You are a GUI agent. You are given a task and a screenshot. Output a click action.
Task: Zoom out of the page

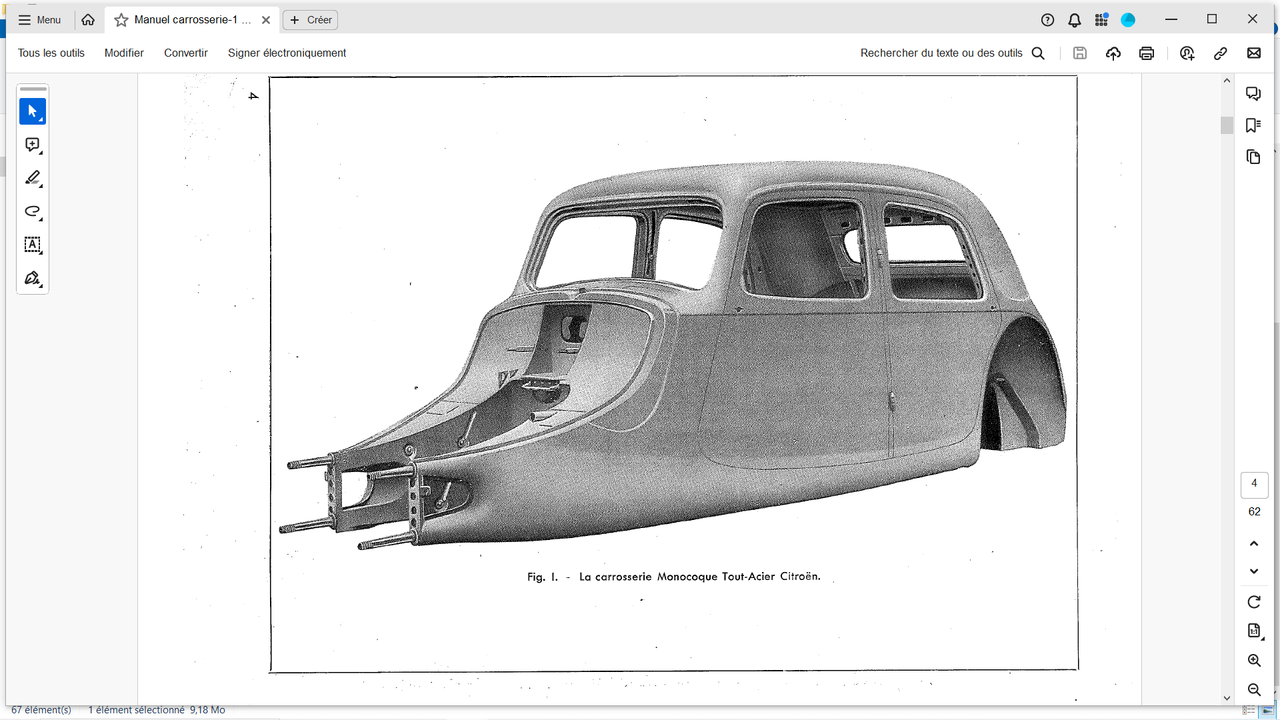(x=1254, y=690)
